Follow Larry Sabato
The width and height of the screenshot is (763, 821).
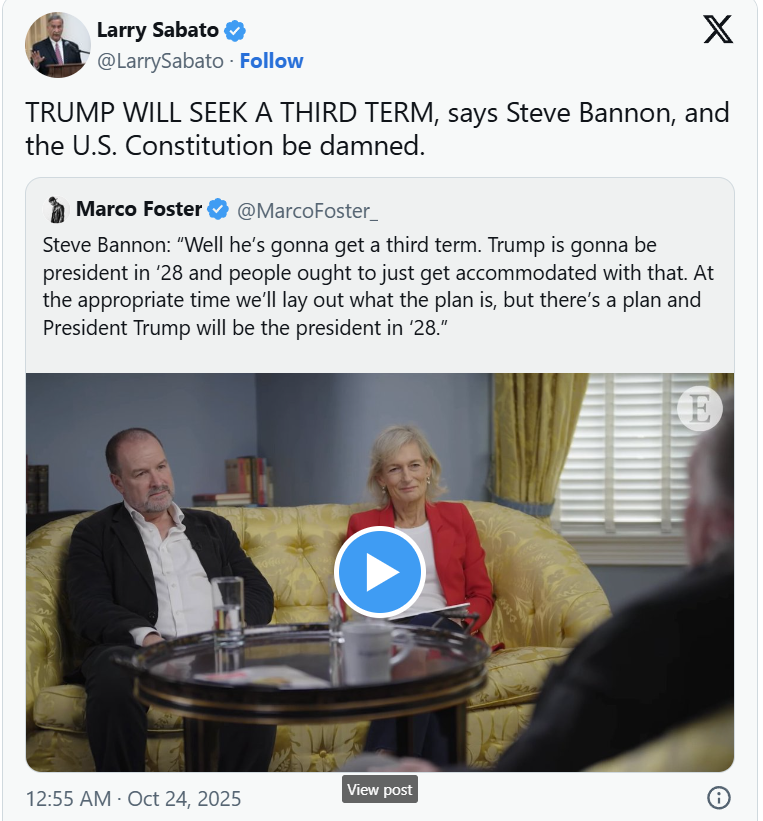pos(271,61)
